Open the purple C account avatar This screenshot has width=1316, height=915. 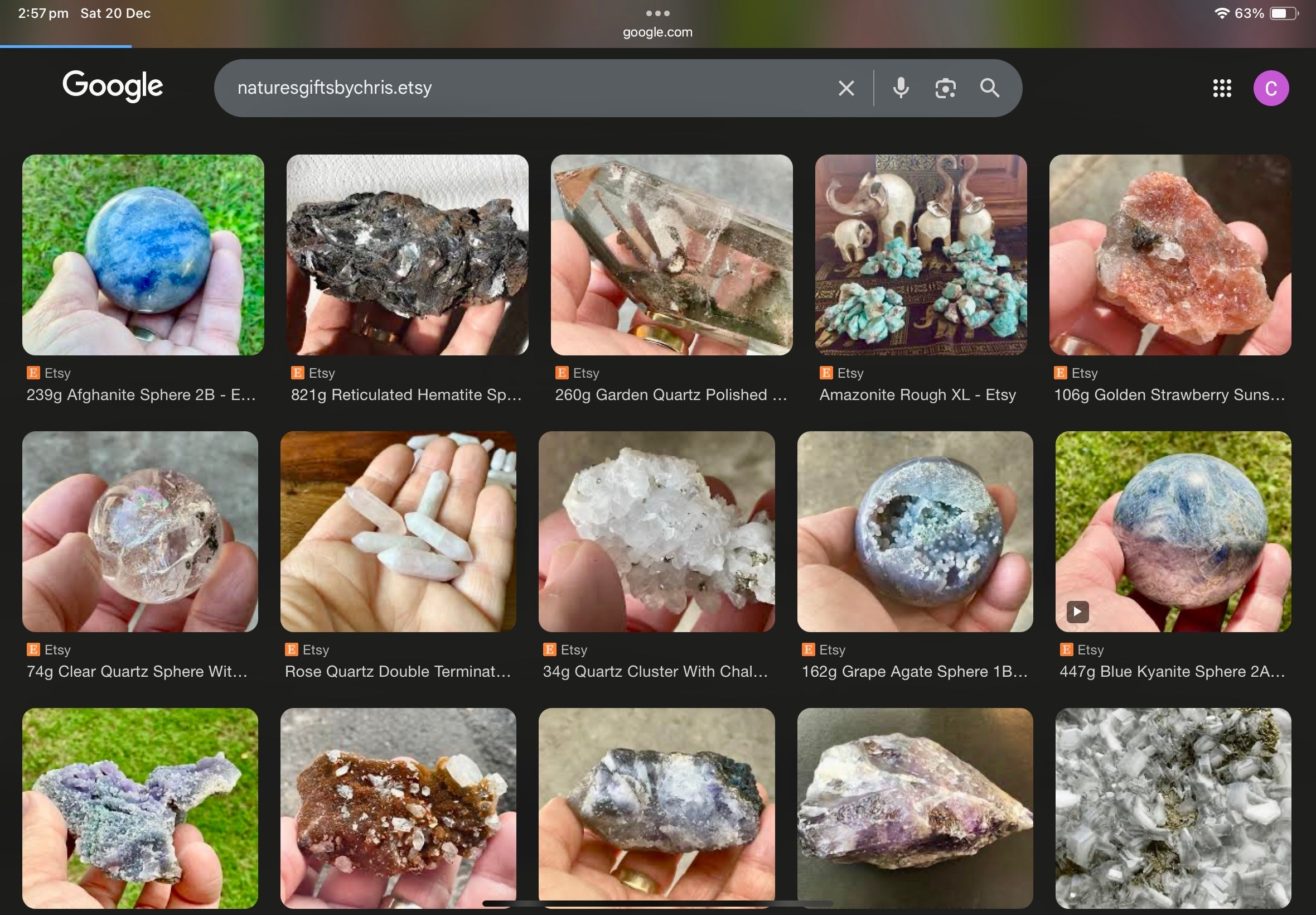pos(1270,88)
